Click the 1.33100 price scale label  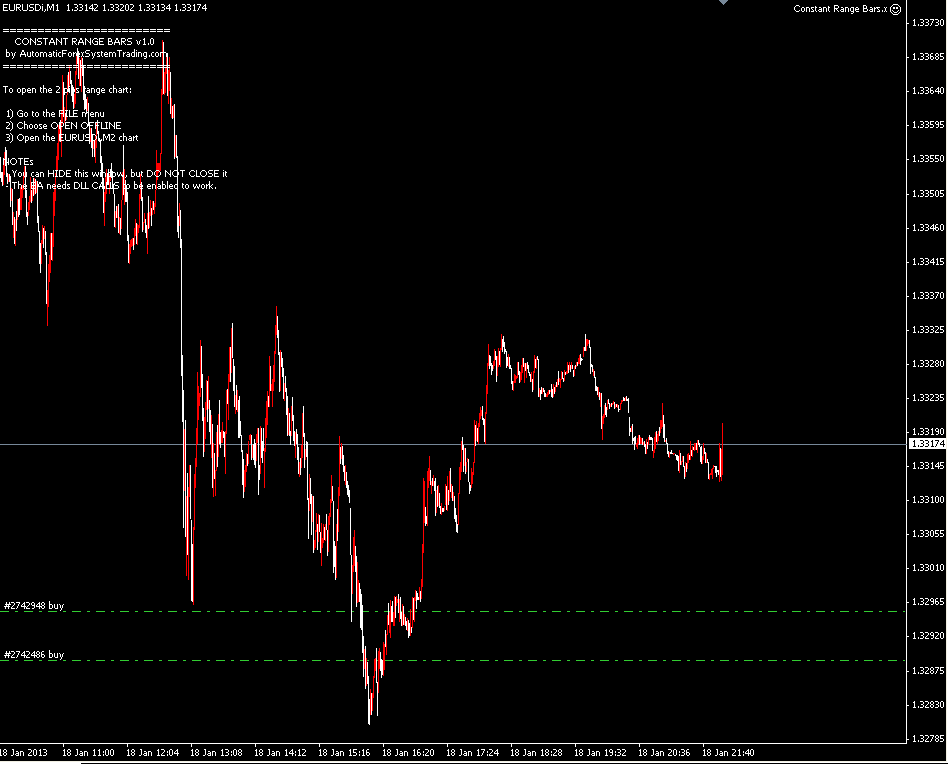coord(928,500)
